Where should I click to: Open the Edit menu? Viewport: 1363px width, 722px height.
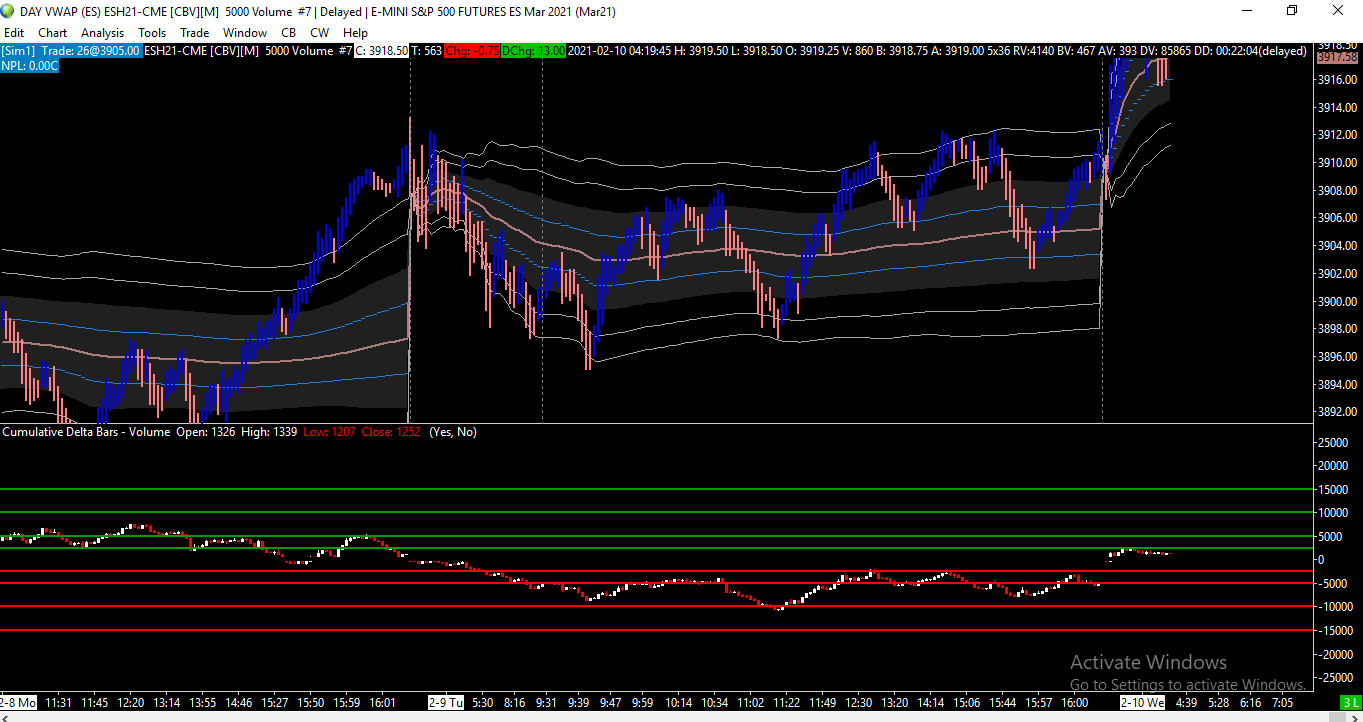pos(14,33)
